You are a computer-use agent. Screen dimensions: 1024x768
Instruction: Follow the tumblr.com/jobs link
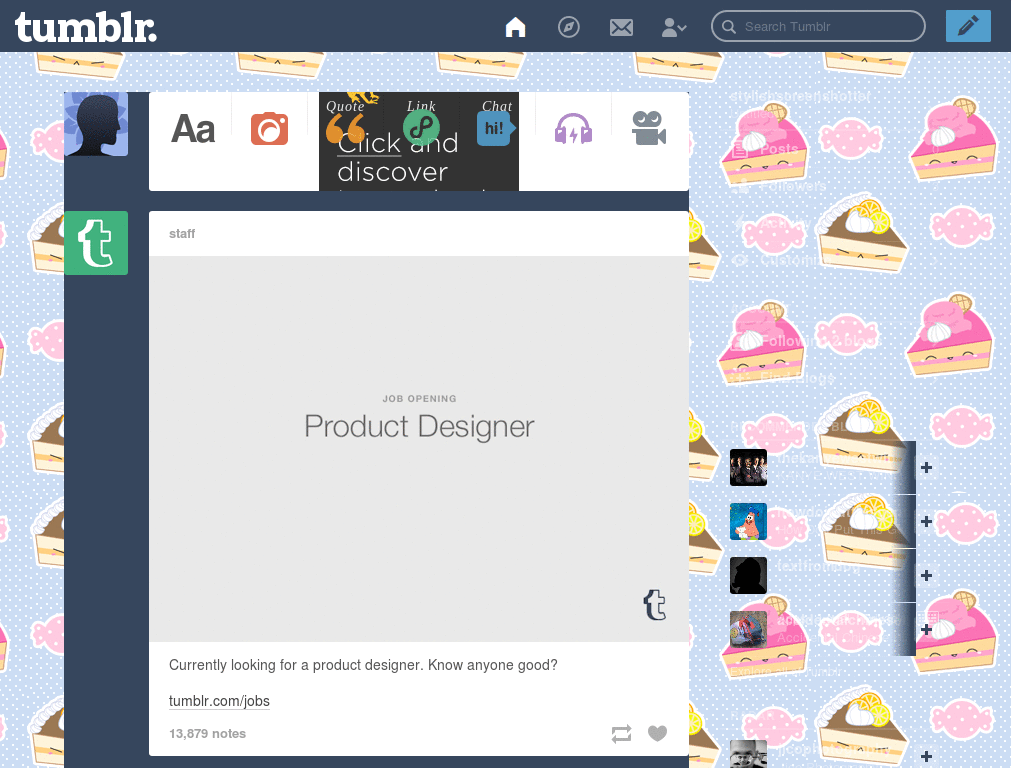(219, 701)
